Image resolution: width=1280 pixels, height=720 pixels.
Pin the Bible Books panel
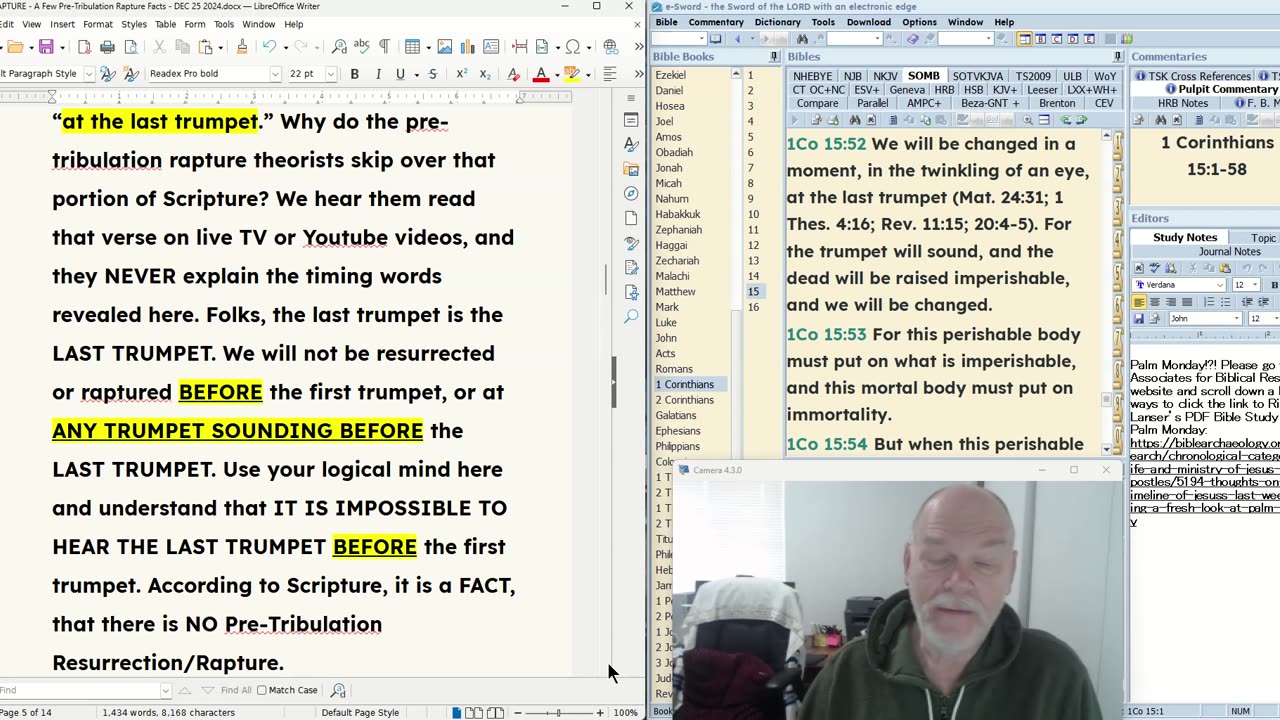pos(773,57)
